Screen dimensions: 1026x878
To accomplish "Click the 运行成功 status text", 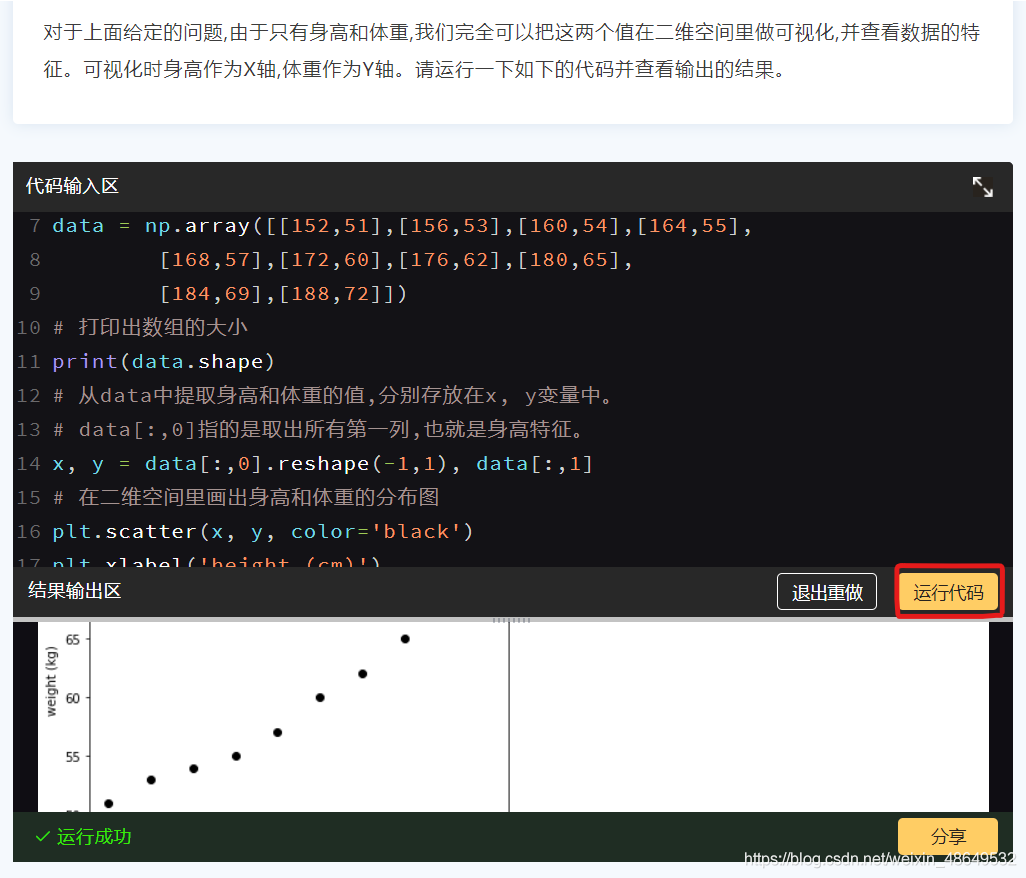I will pos(94,836).
